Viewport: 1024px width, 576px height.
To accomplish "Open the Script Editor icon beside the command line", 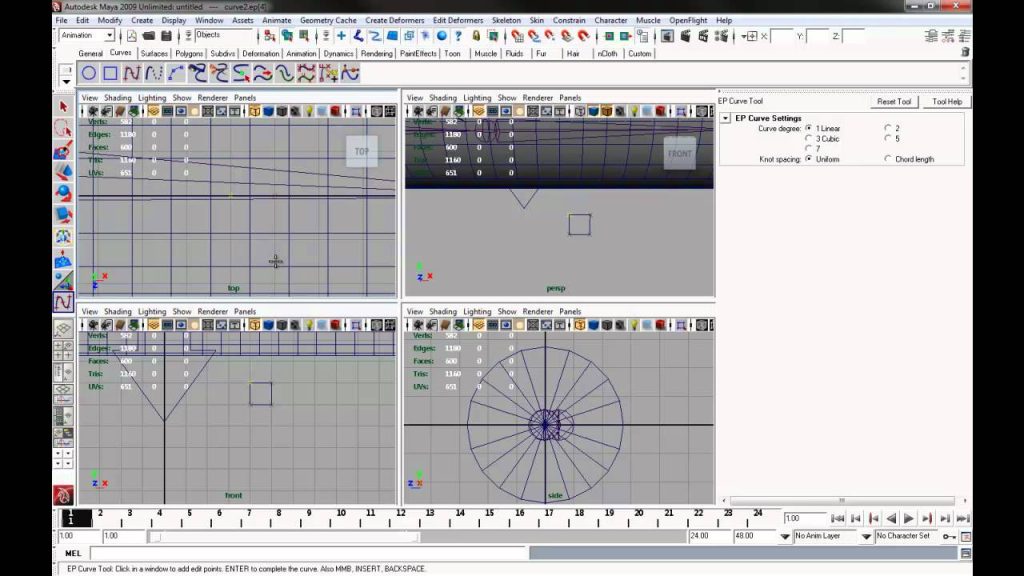I will pos(965,553).
